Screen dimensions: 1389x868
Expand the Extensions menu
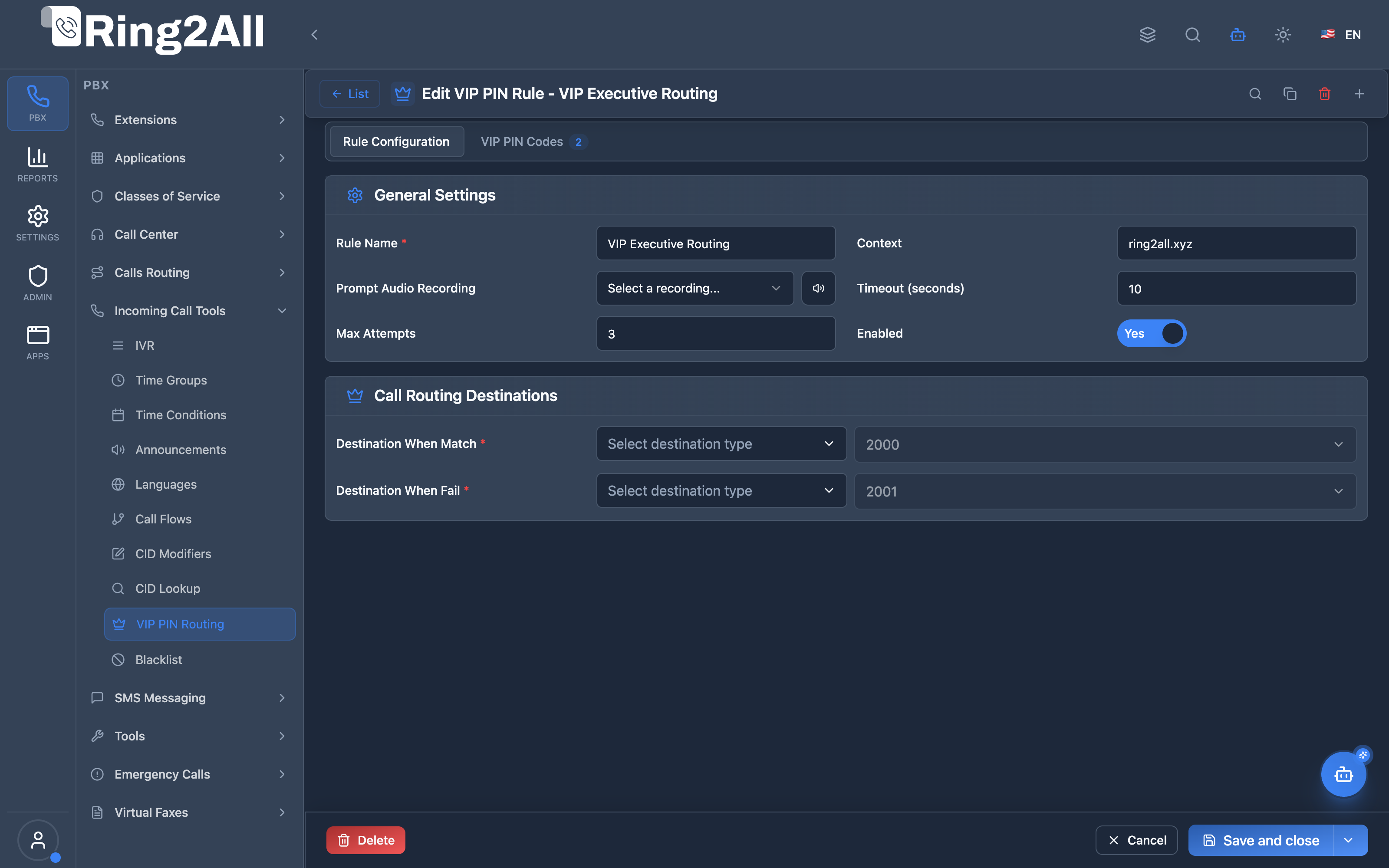tap(189, 120)
